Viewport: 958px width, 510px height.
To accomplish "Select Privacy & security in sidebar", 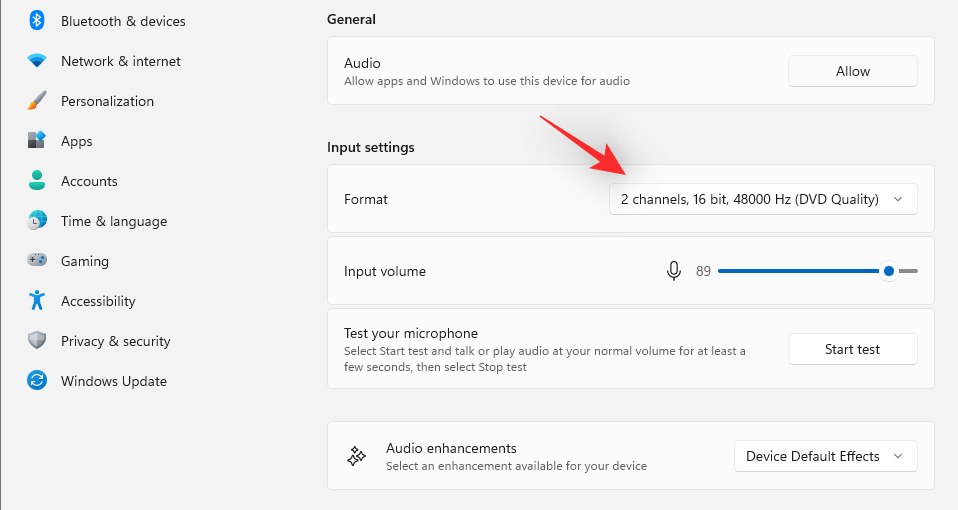I will [116, 341].
